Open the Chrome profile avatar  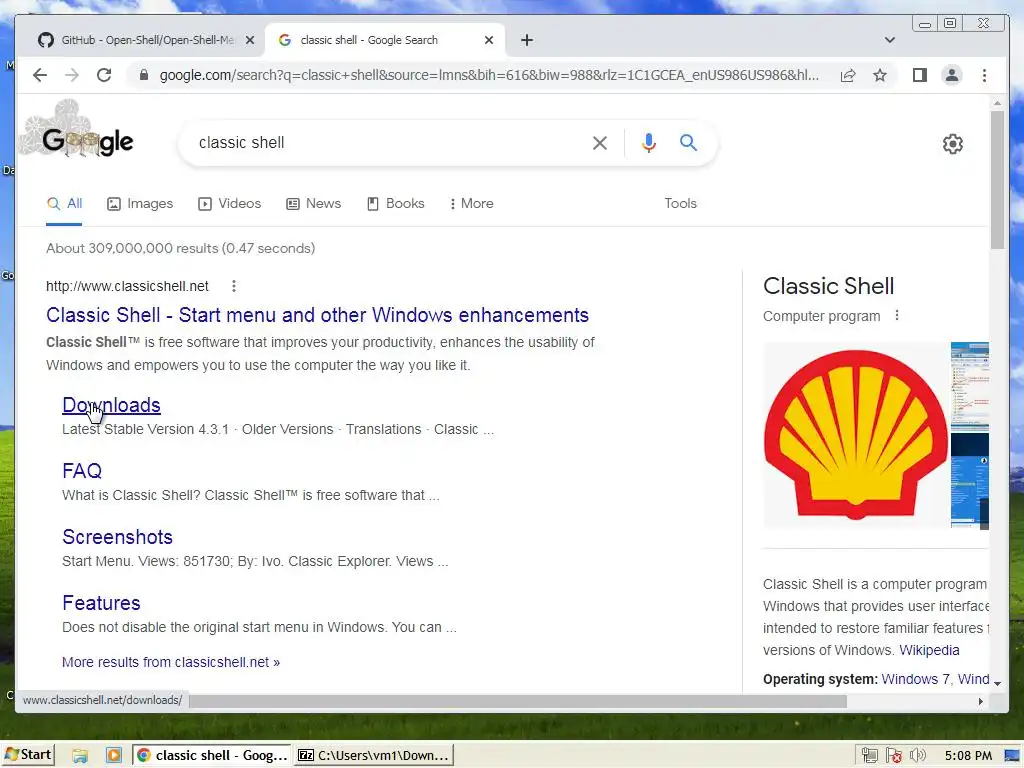pyautogui.click(x=952, y=75)
